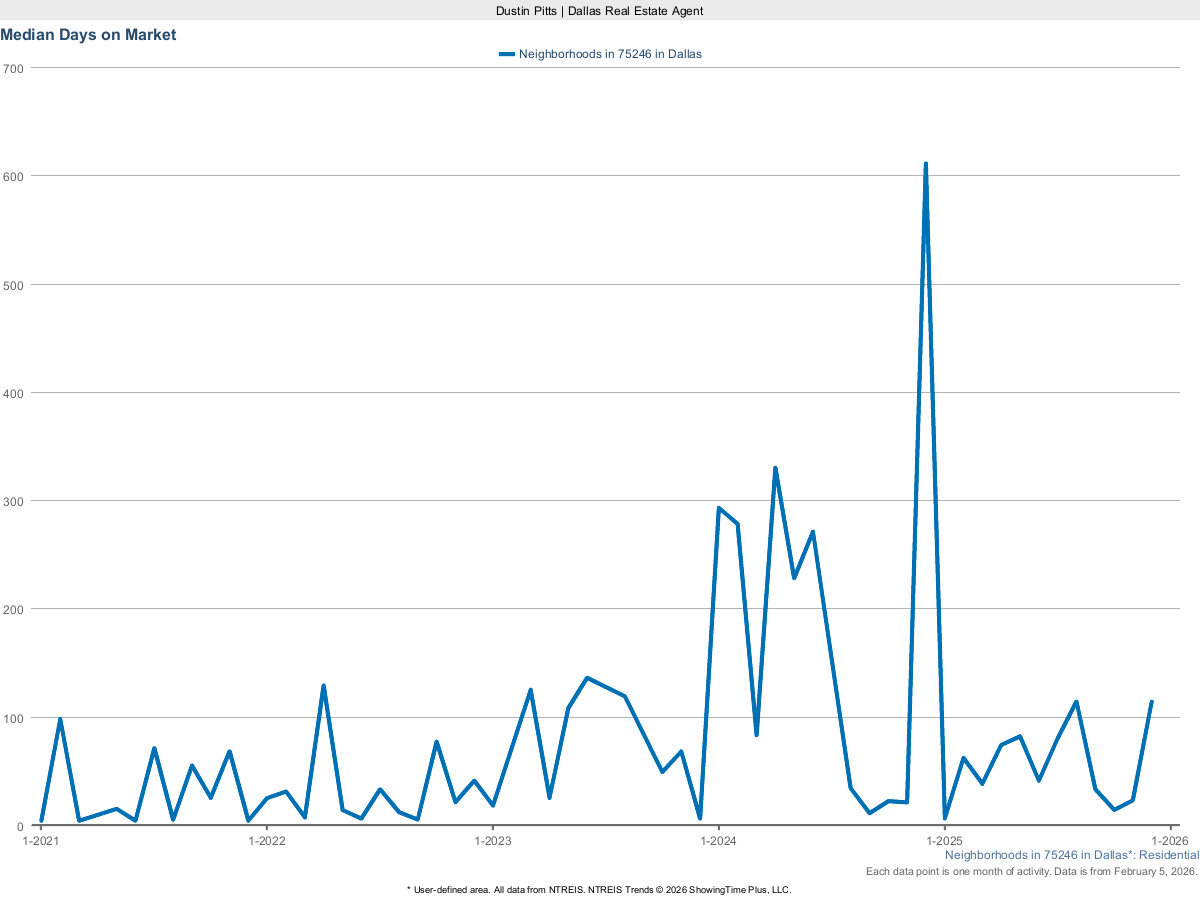Click the 400 y-axis label

coord(14,393)
